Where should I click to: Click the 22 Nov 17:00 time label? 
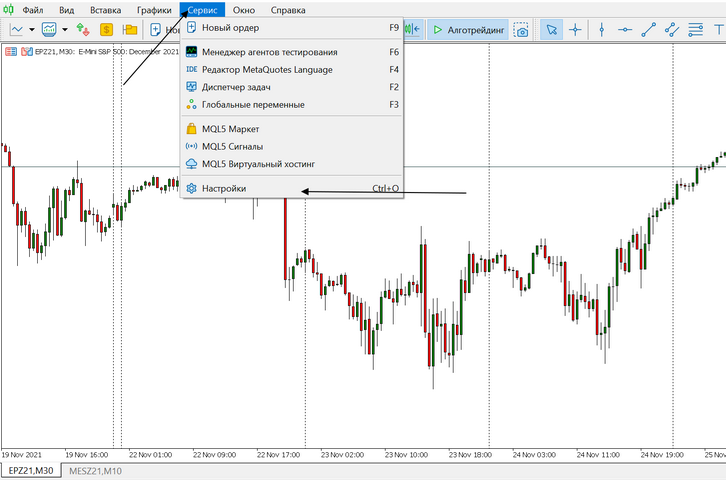tap(278, 455)
